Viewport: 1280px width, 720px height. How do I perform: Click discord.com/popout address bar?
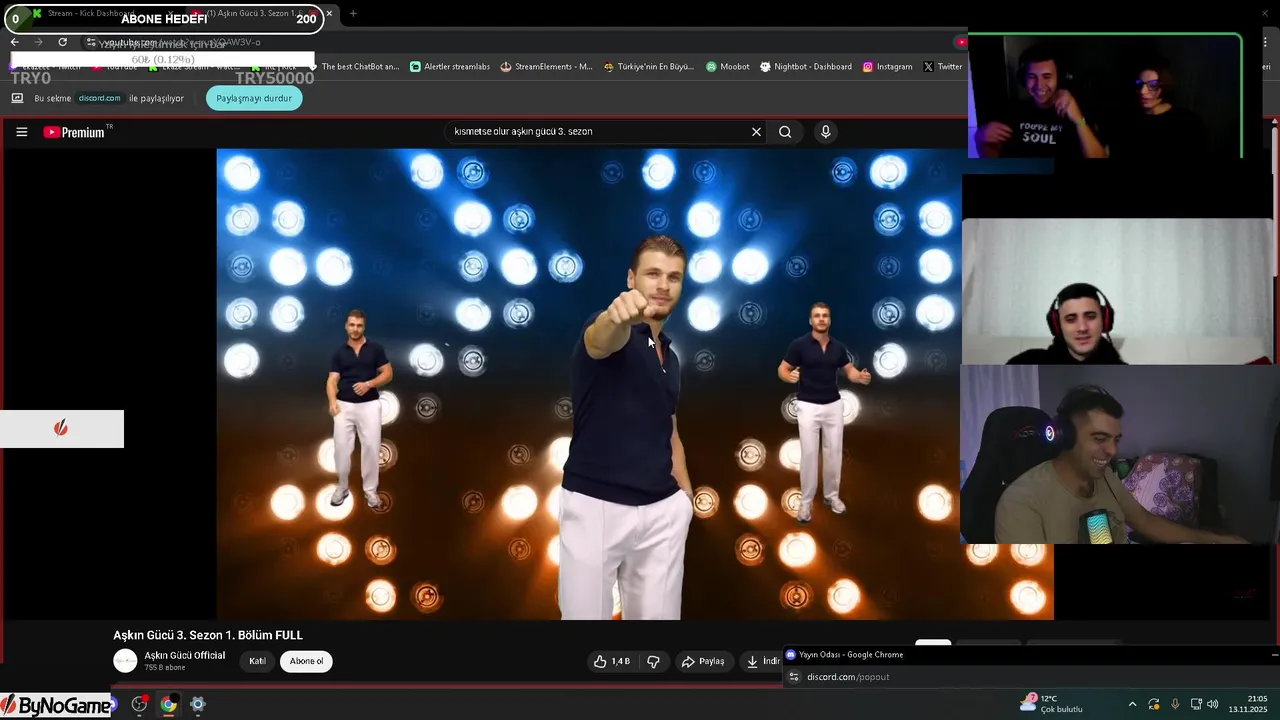pyautogui.click(x=1030, y=677)
